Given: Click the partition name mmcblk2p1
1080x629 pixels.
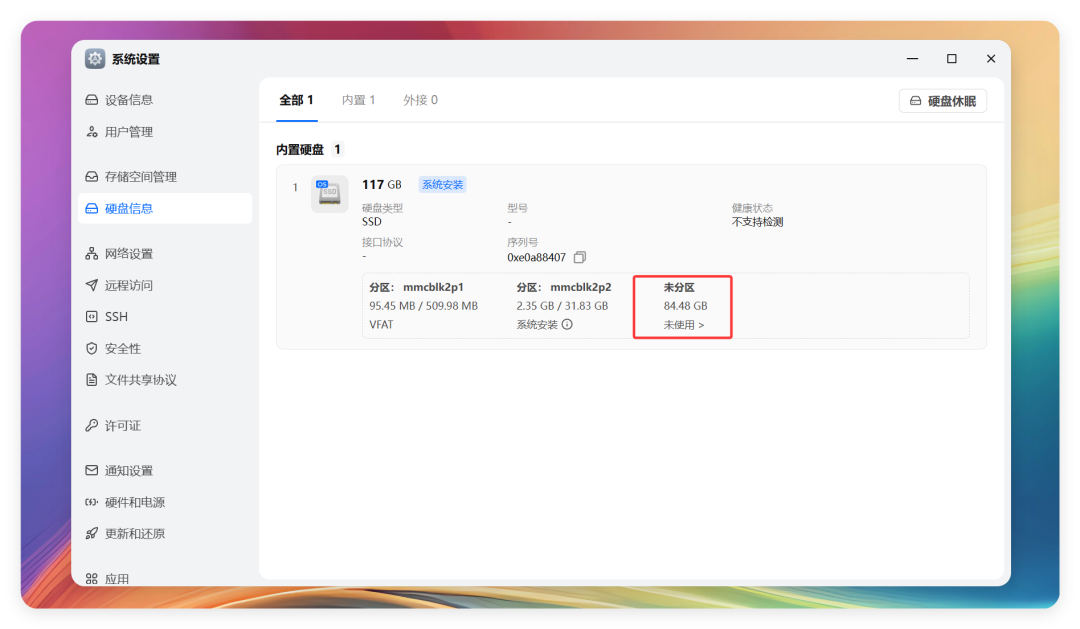Looking at the screenshot, I should 433,287.
